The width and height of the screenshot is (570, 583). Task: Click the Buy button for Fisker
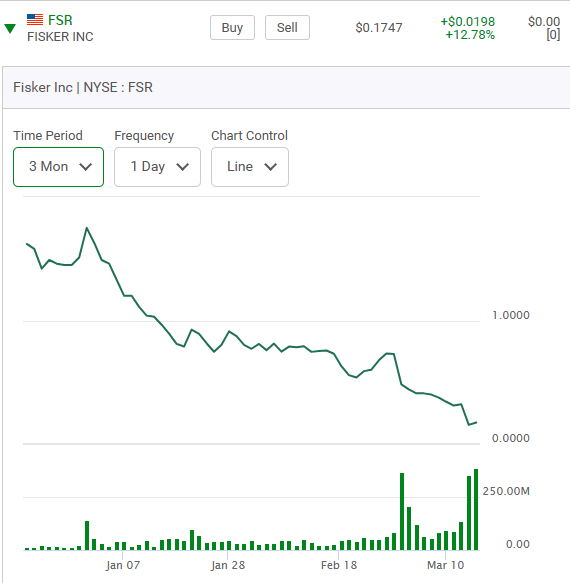click(232, 28)
